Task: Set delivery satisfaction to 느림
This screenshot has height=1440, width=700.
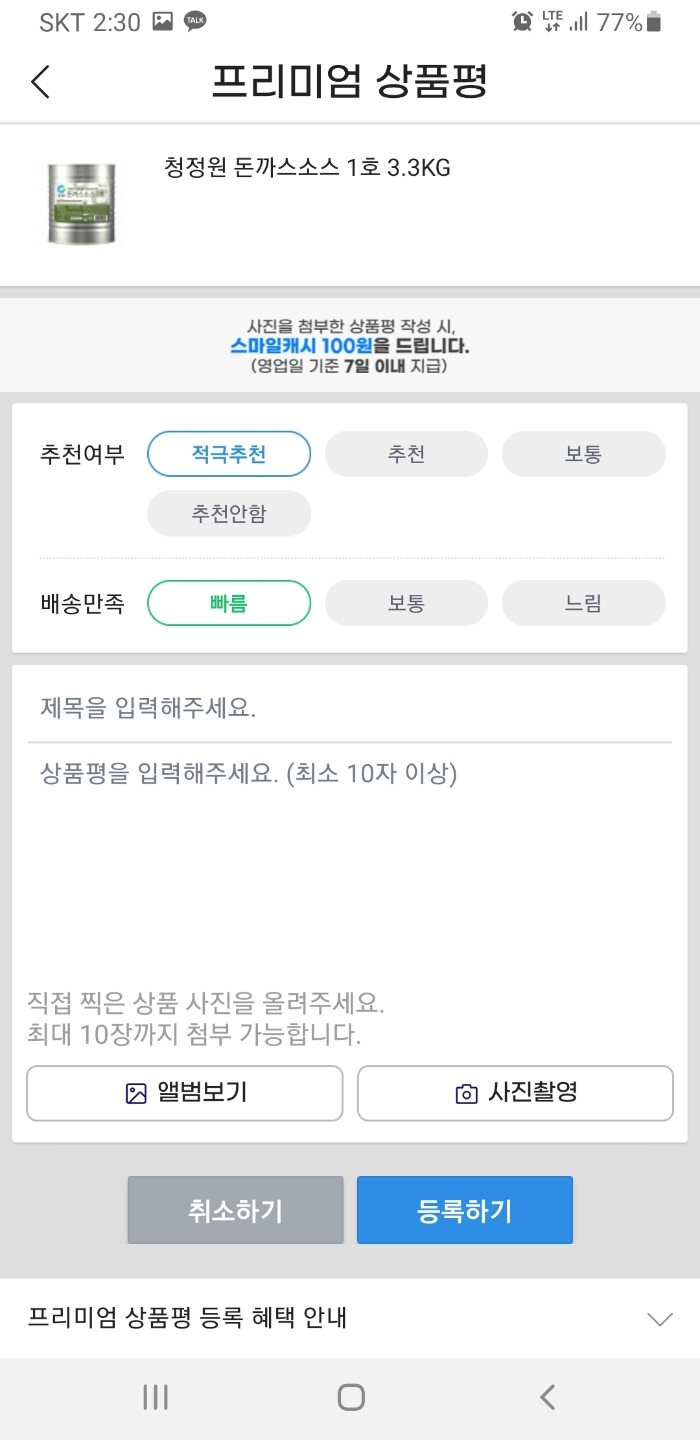Action: click(x=583, y=603)
